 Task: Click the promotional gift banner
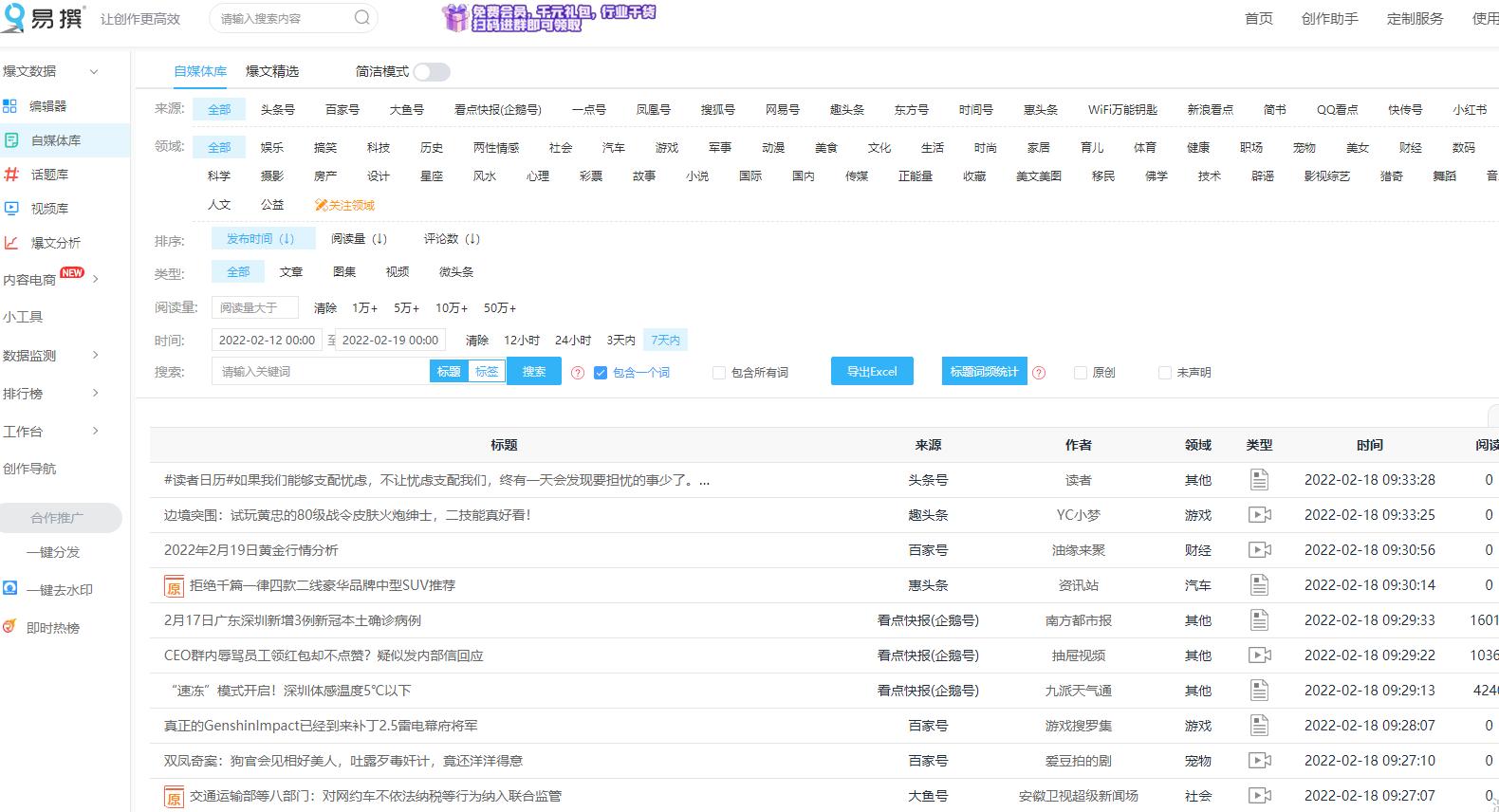click(x=549, y=17)
